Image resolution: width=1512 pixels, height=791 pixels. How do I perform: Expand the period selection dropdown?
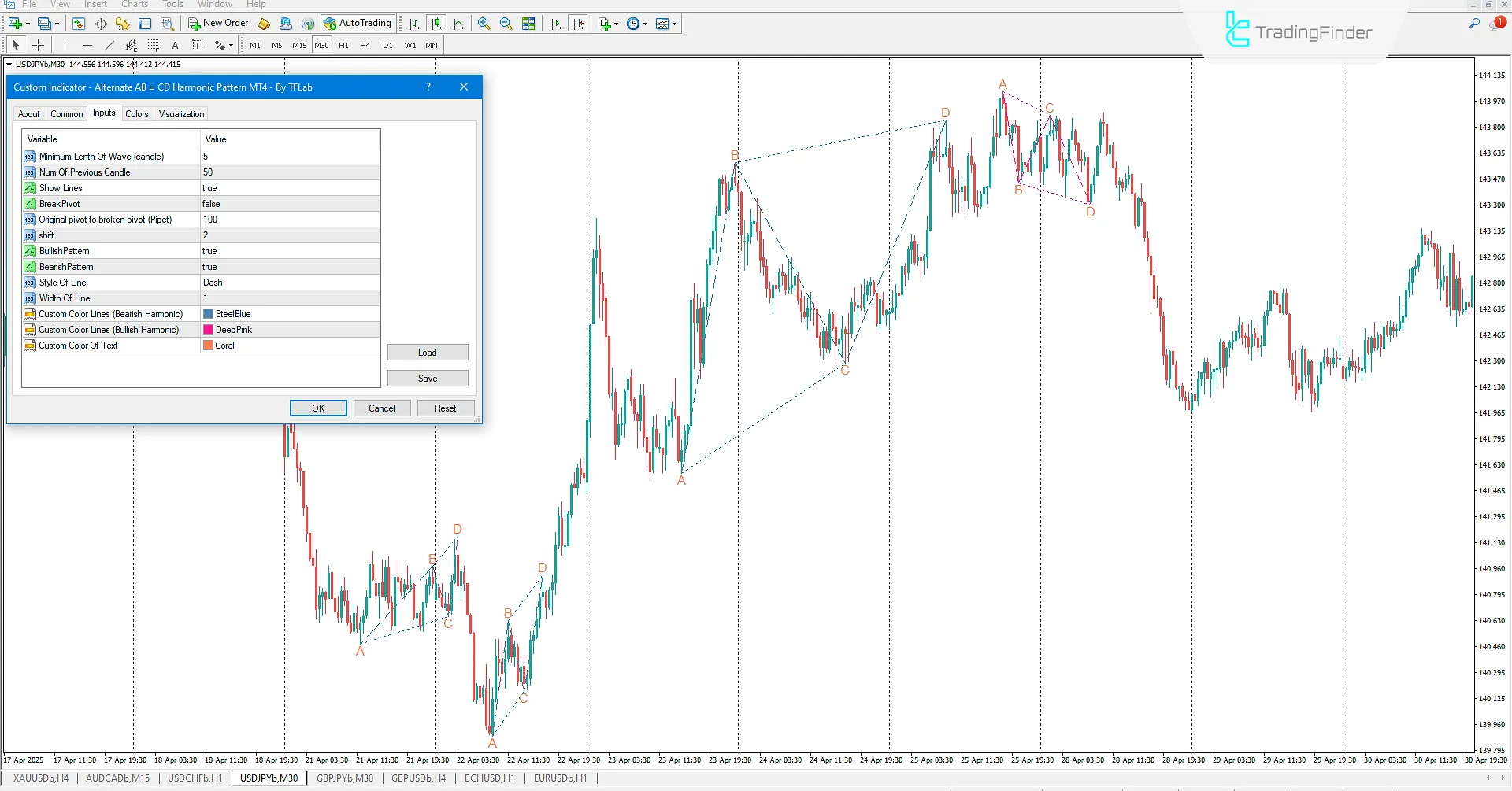(x=646, y=24)
